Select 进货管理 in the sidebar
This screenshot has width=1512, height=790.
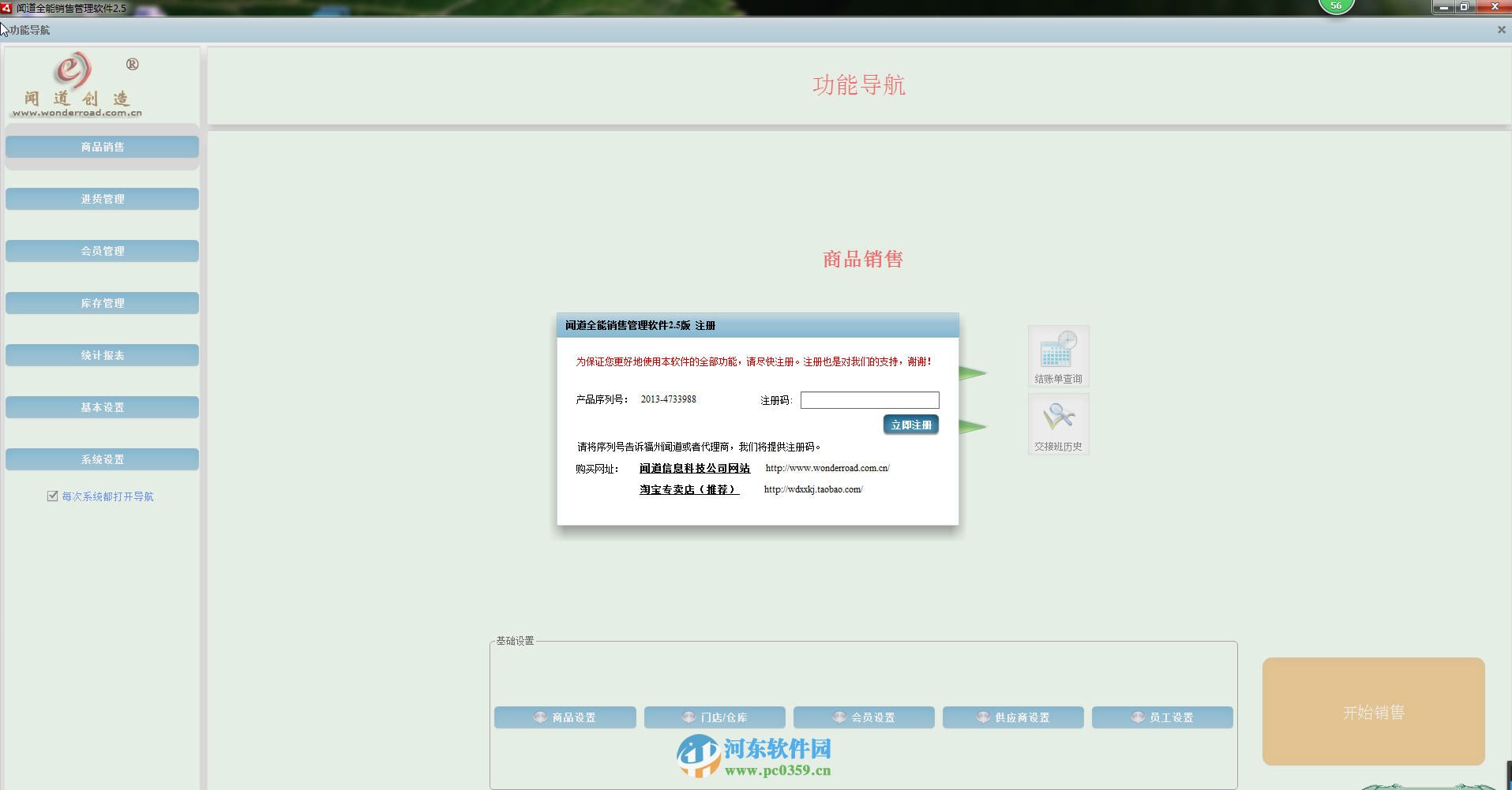102,199
